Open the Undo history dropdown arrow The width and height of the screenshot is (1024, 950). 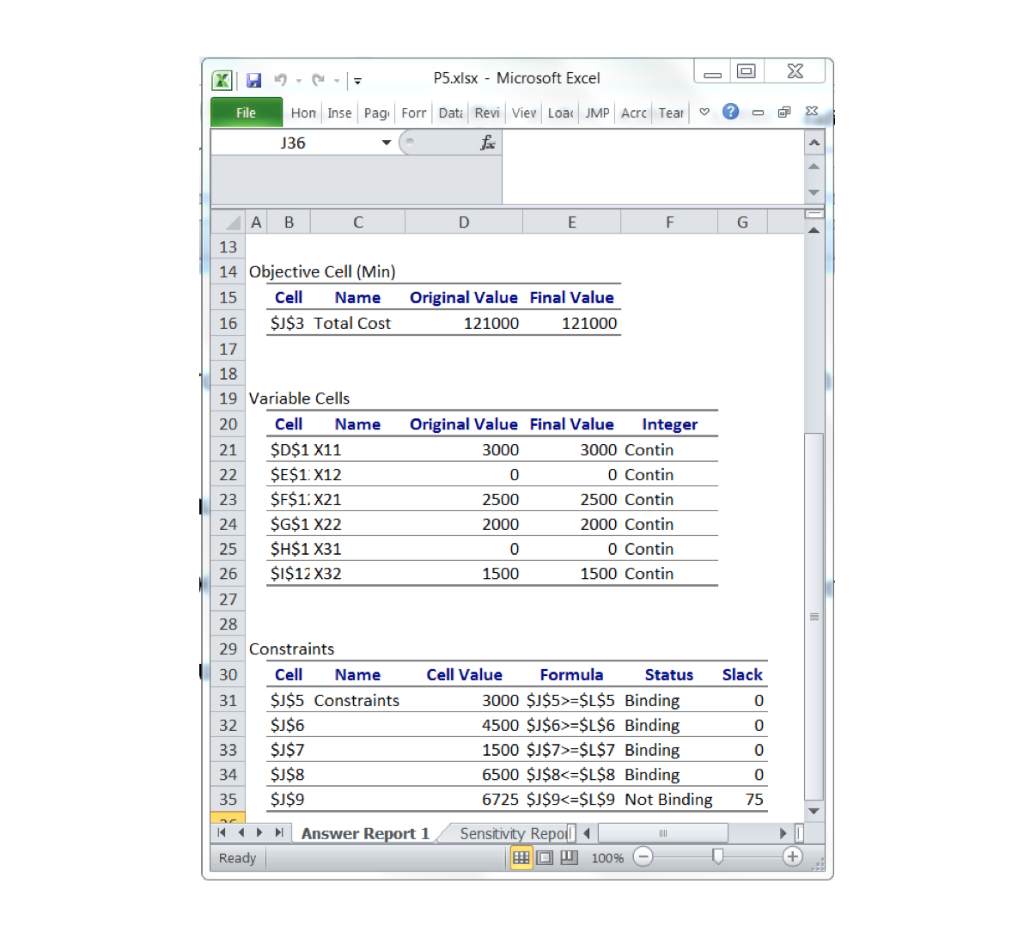[298, 81]
